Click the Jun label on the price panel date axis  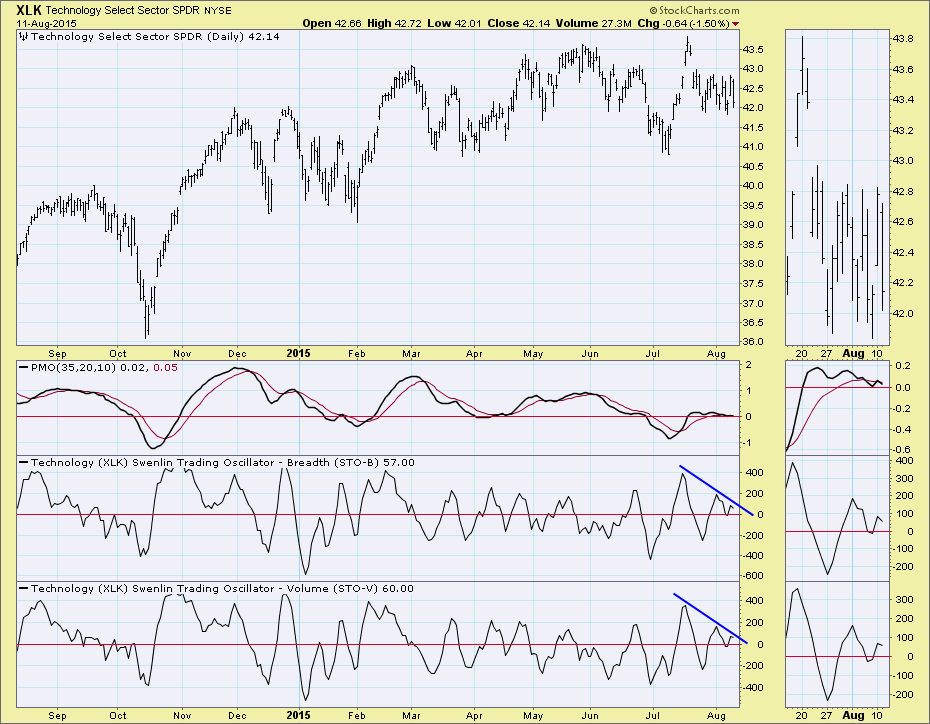point(590,353)
